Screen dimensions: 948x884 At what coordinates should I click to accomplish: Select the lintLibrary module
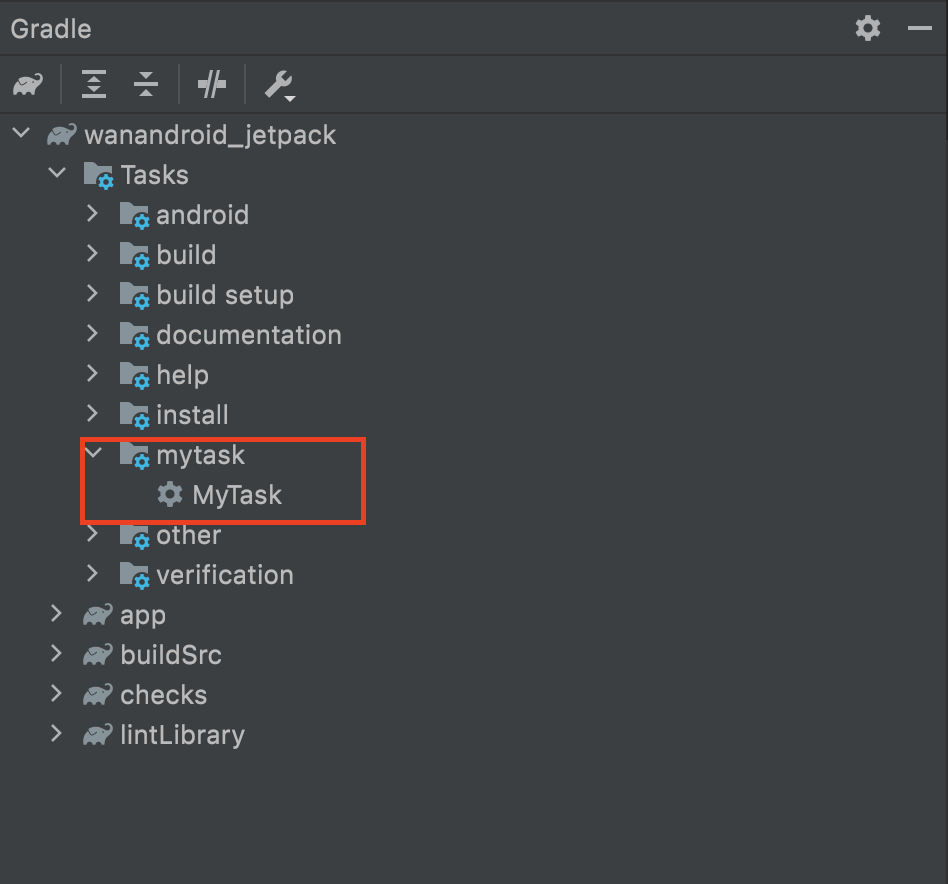182,735
